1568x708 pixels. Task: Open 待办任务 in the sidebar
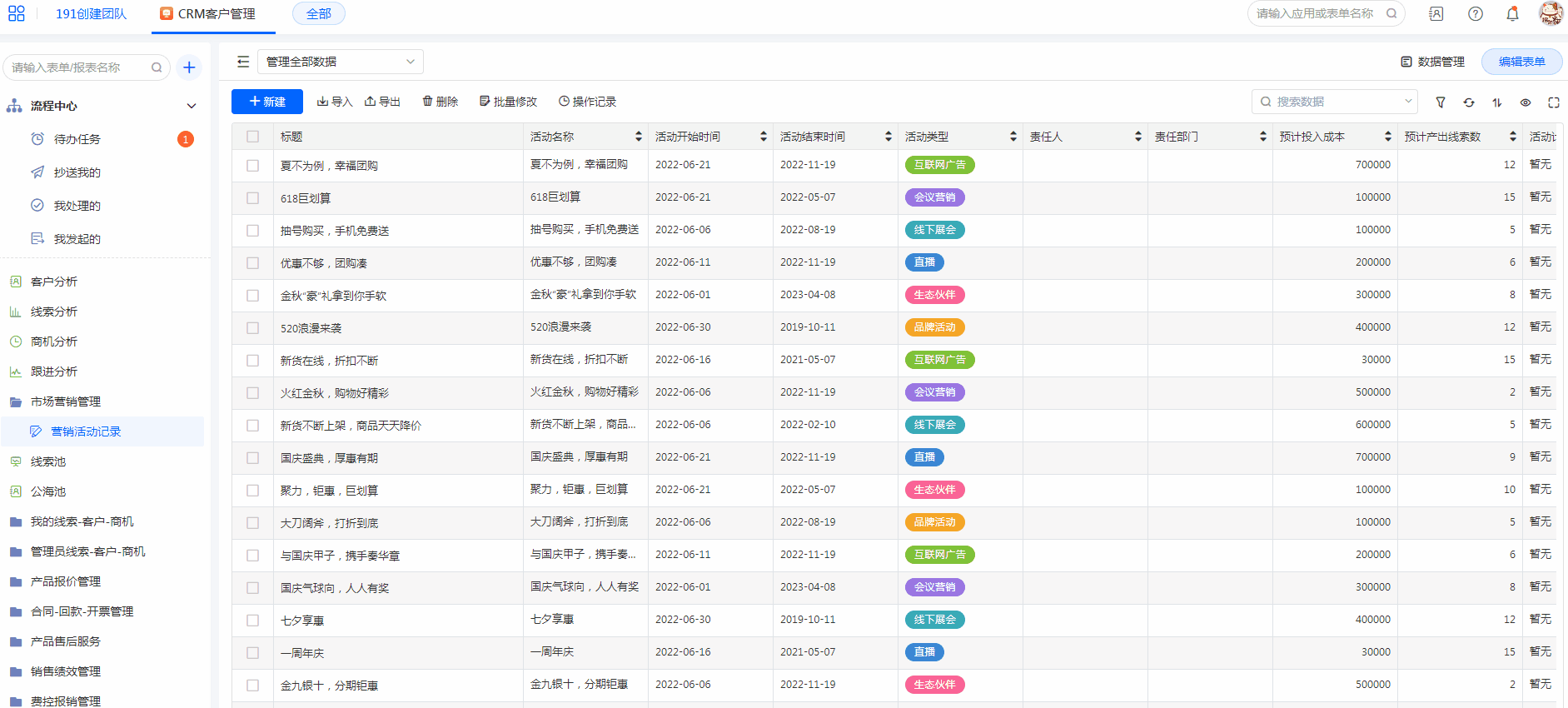77,139
